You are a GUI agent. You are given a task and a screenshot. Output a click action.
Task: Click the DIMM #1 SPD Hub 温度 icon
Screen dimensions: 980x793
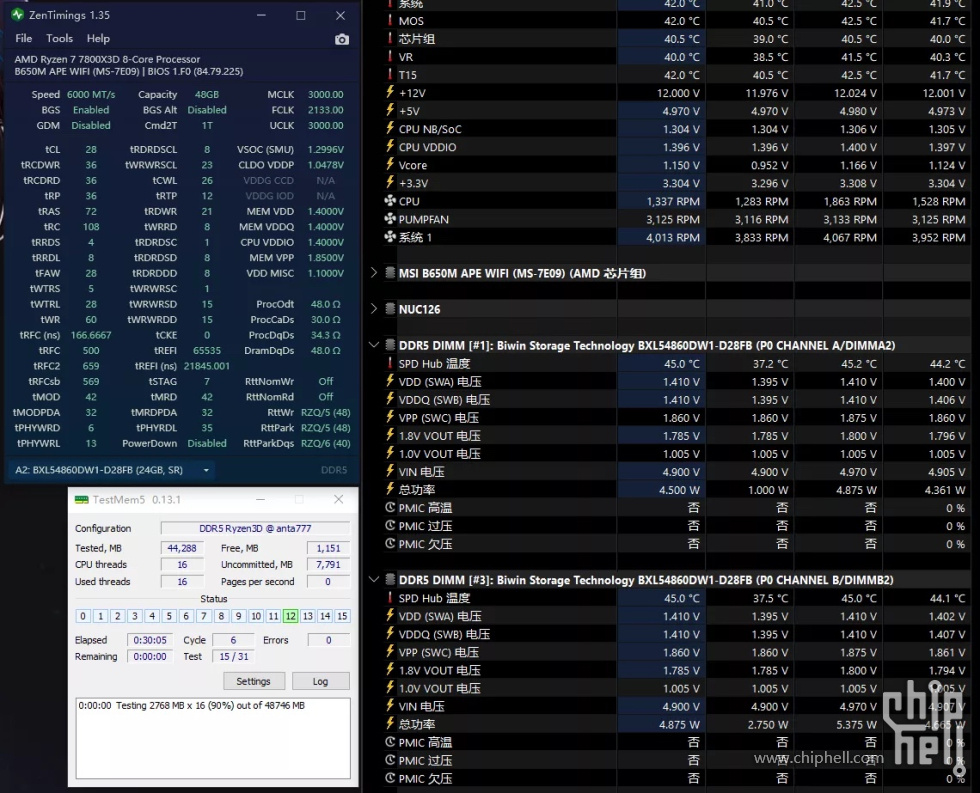tap(390, 363)
